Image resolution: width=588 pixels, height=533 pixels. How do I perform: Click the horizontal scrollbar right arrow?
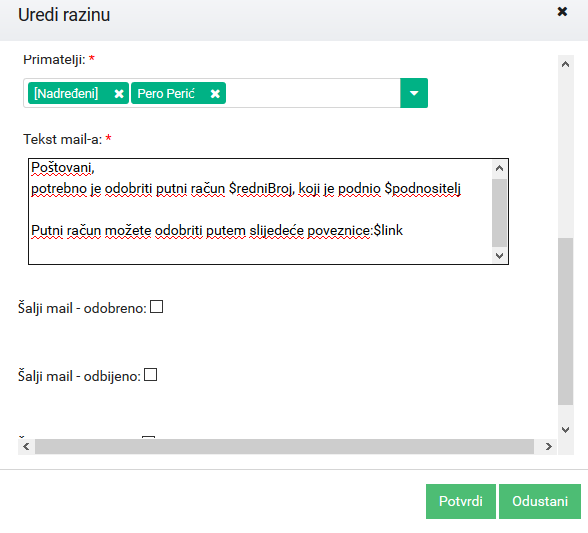pos(549,446)
